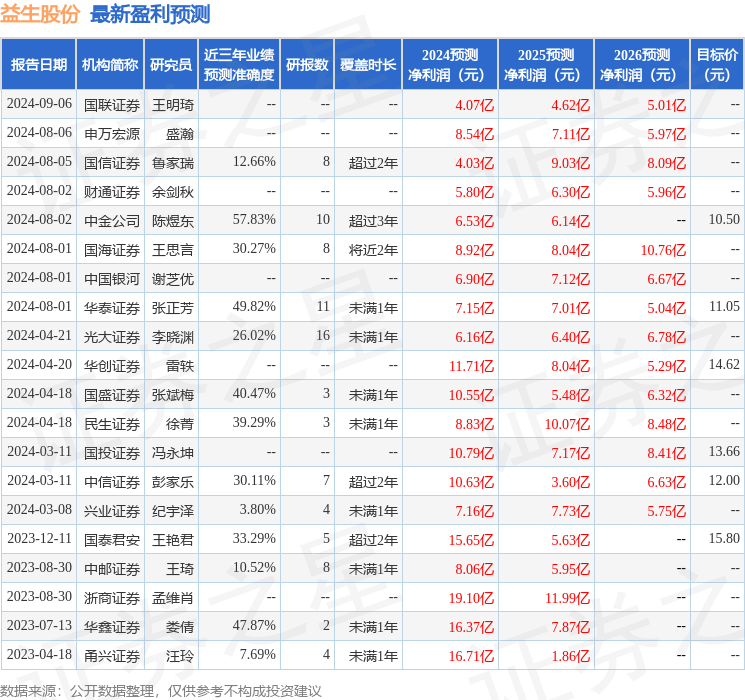Select the 华泰证券 institution cell
This screenshot has width=745, height=700.
112,308
